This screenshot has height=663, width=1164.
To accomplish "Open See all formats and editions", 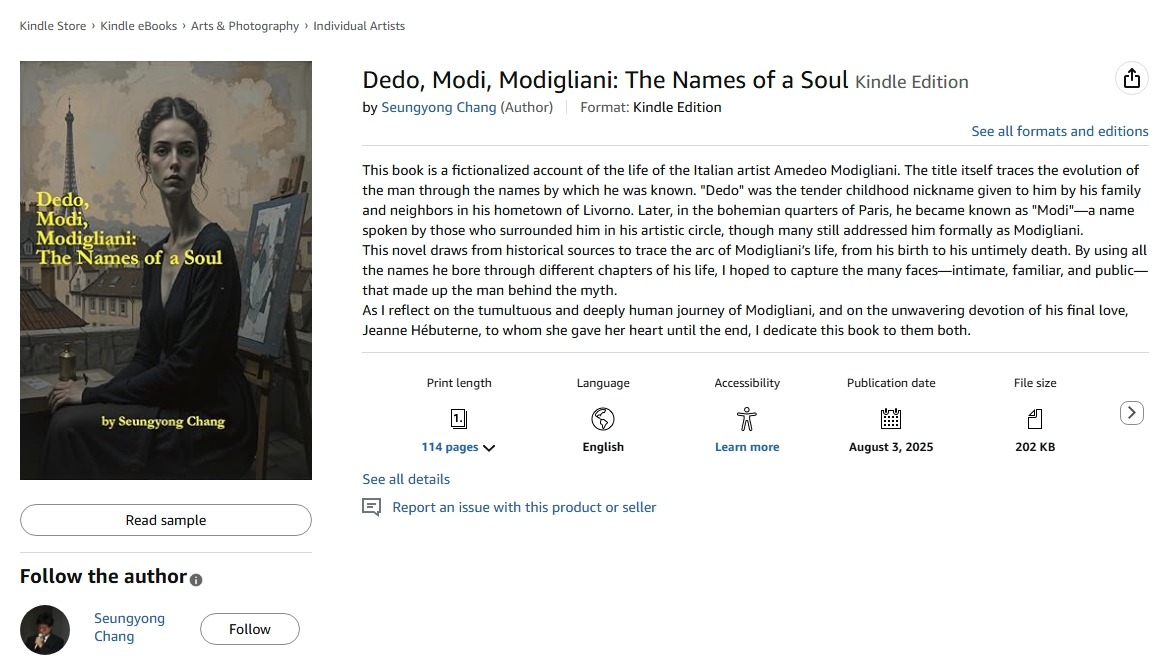I will 1059,131.
